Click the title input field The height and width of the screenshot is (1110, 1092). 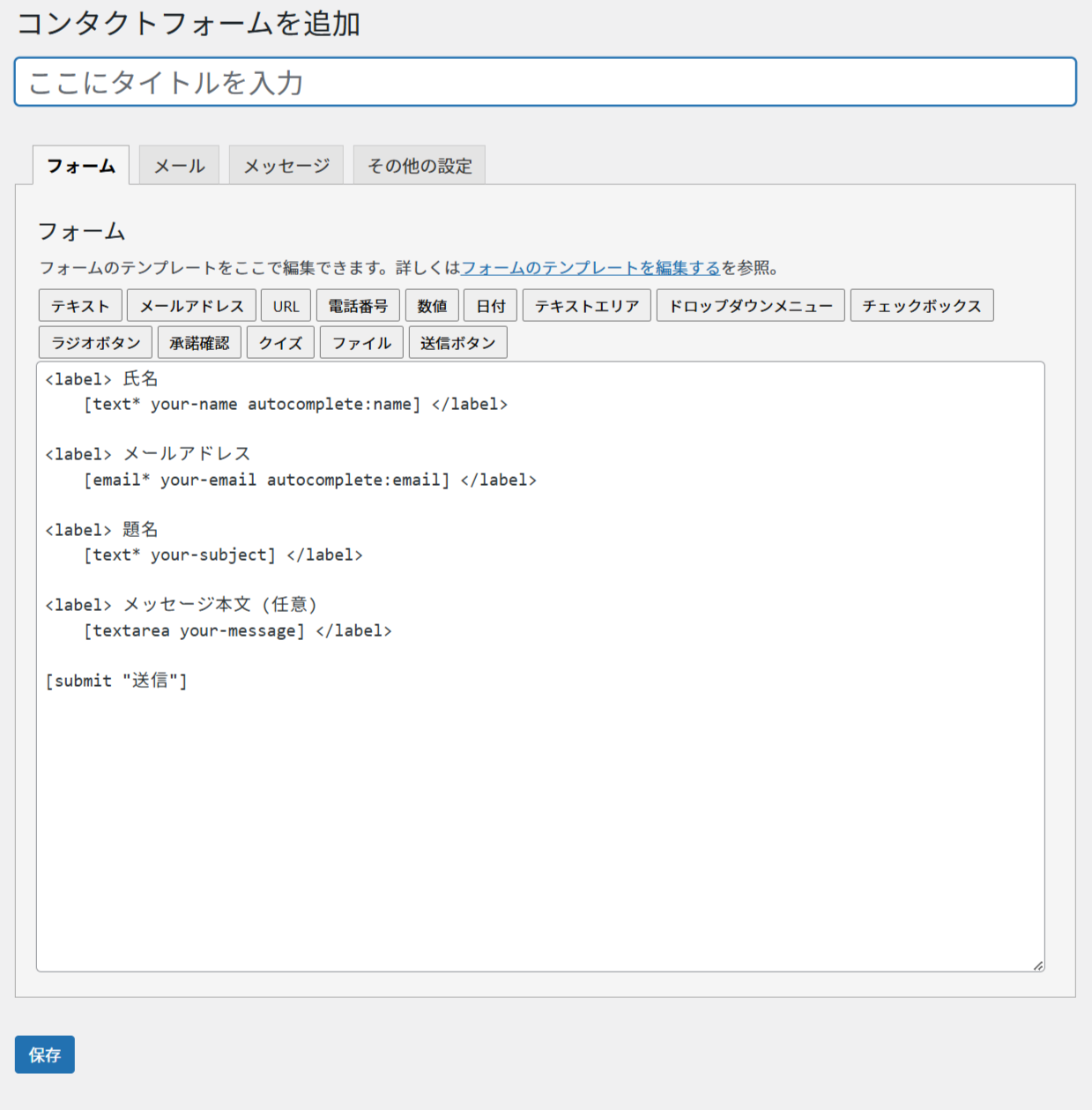pyautogui.click(x=545, y=82)
